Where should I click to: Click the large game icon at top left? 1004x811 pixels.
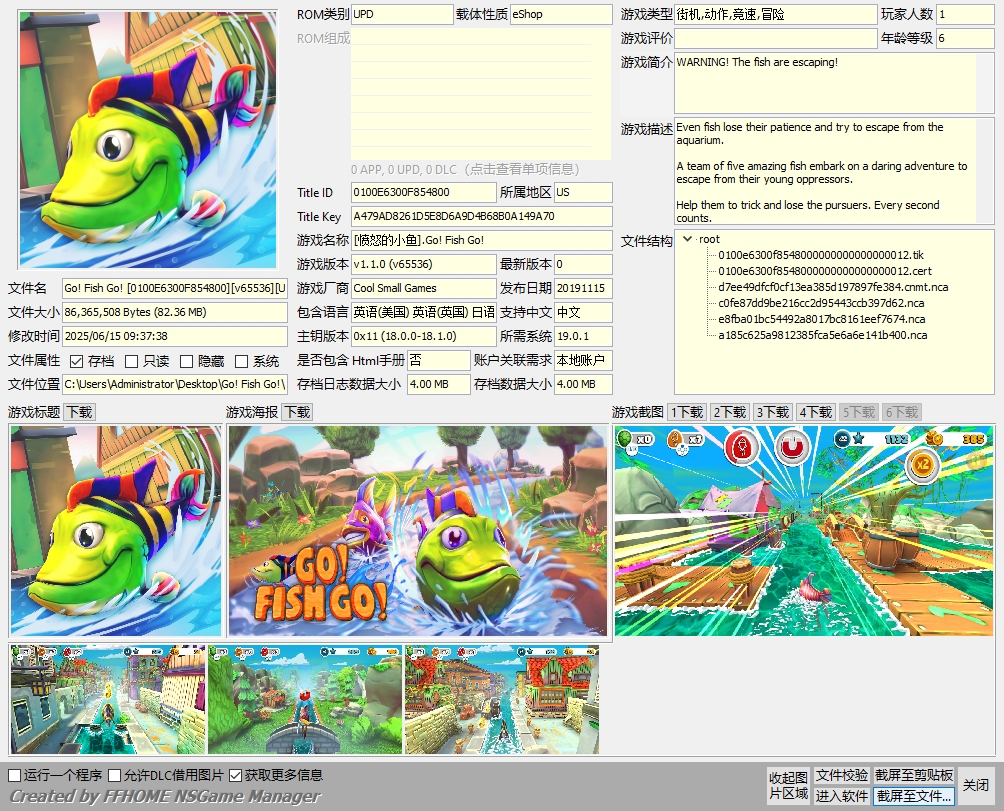147,140
